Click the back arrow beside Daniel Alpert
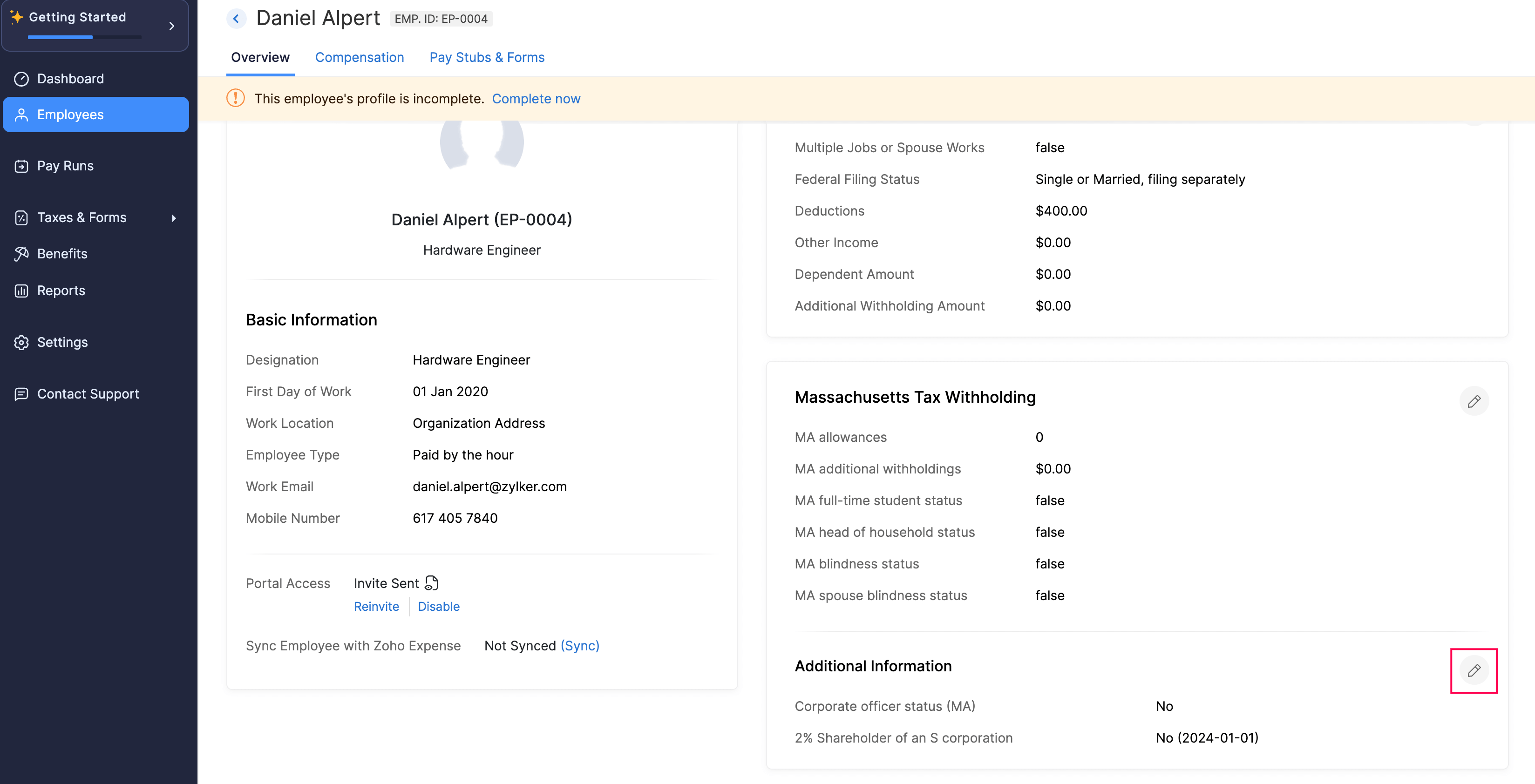The image size is (1535, 784). pyautogui.click(x=236, y=19)
